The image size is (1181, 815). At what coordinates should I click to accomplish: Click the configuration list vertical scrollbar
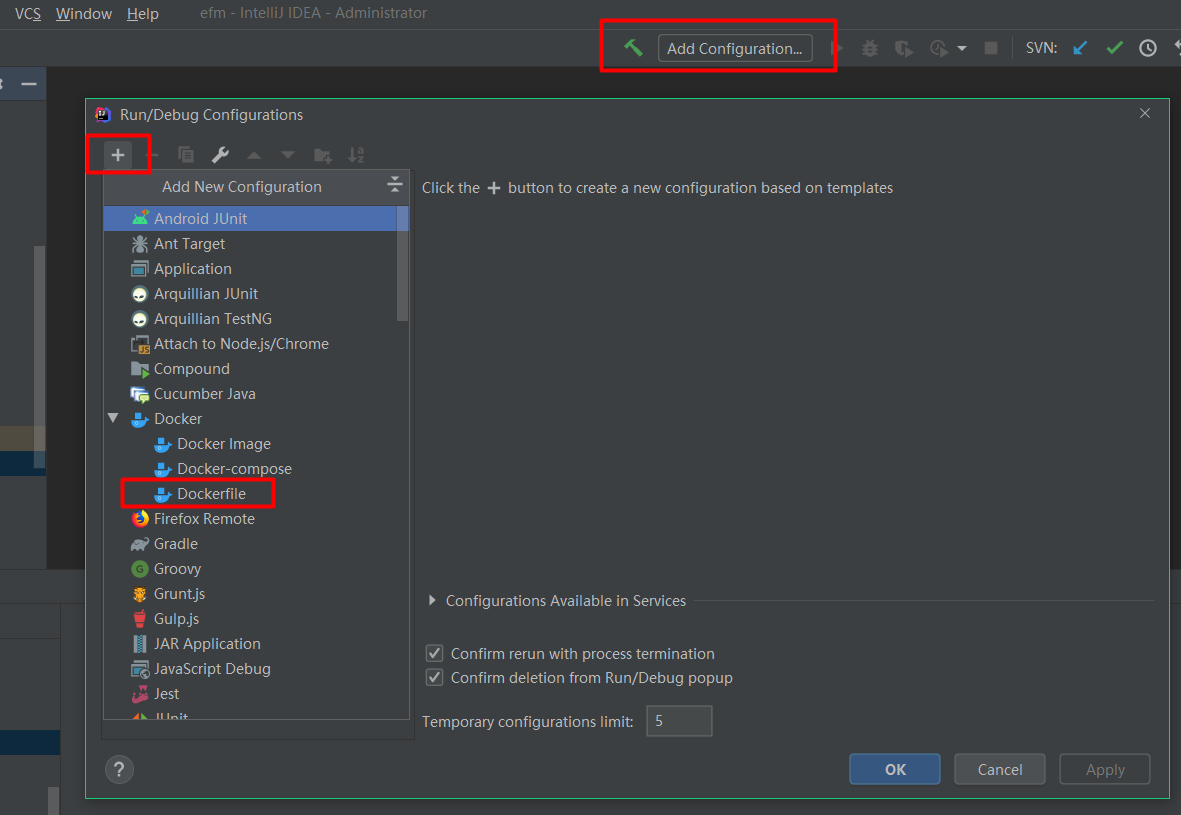[403, 264]
